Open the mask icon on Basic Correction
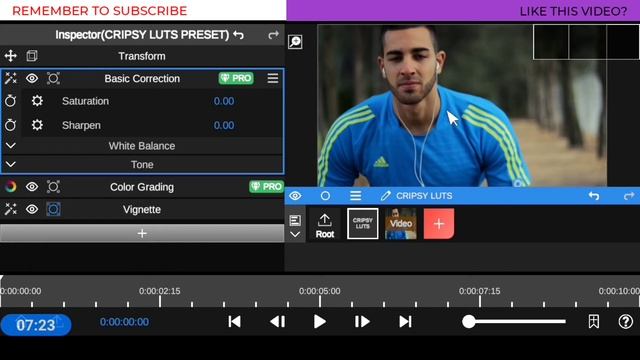Viewport: 640px width, 360px height. tap(53, 78)
